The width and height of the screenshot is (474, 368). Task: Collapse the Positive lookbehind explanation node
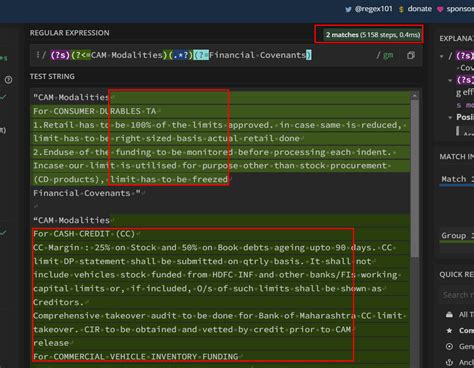[450, 117]
